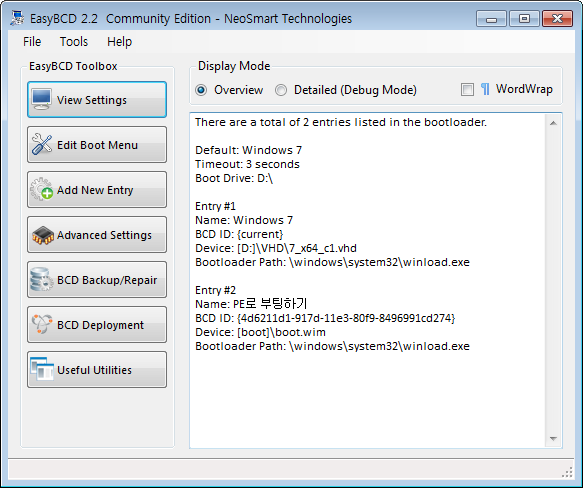Viewport: 583px width, 488px height.
Task: Click the Useful Utilities windows icon
Action: coord(42,369)
